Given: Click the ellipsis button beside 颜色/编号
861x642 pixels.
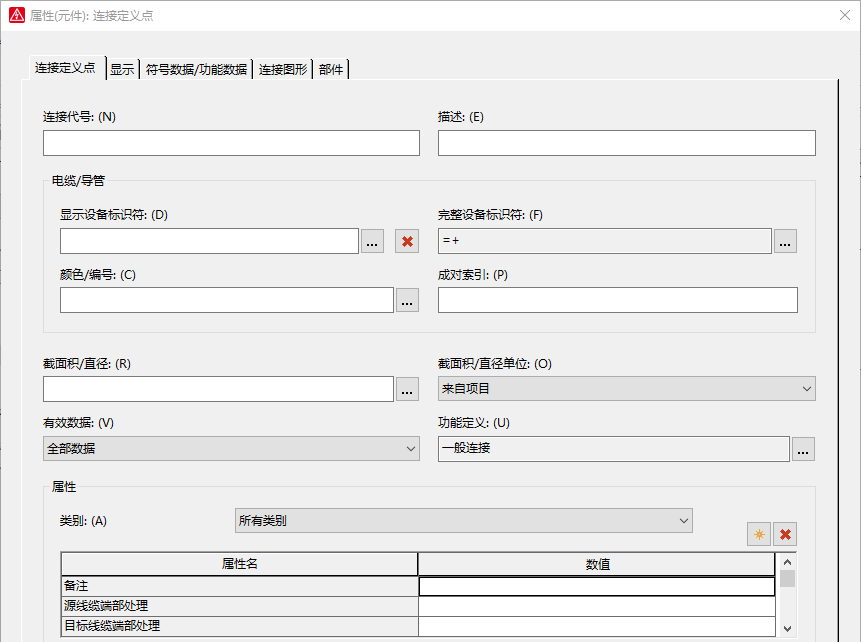Looking at the screenshot, I should click(x=407, y=300).
